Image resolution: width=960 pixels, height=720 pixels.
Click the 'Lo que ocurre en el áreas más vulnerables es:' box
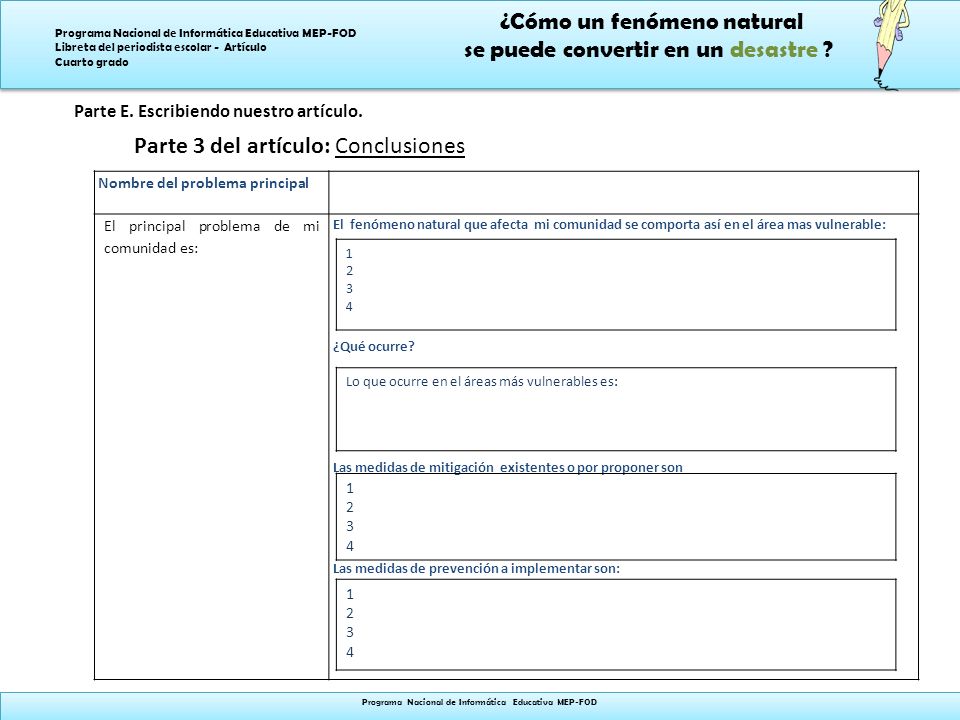616,409
